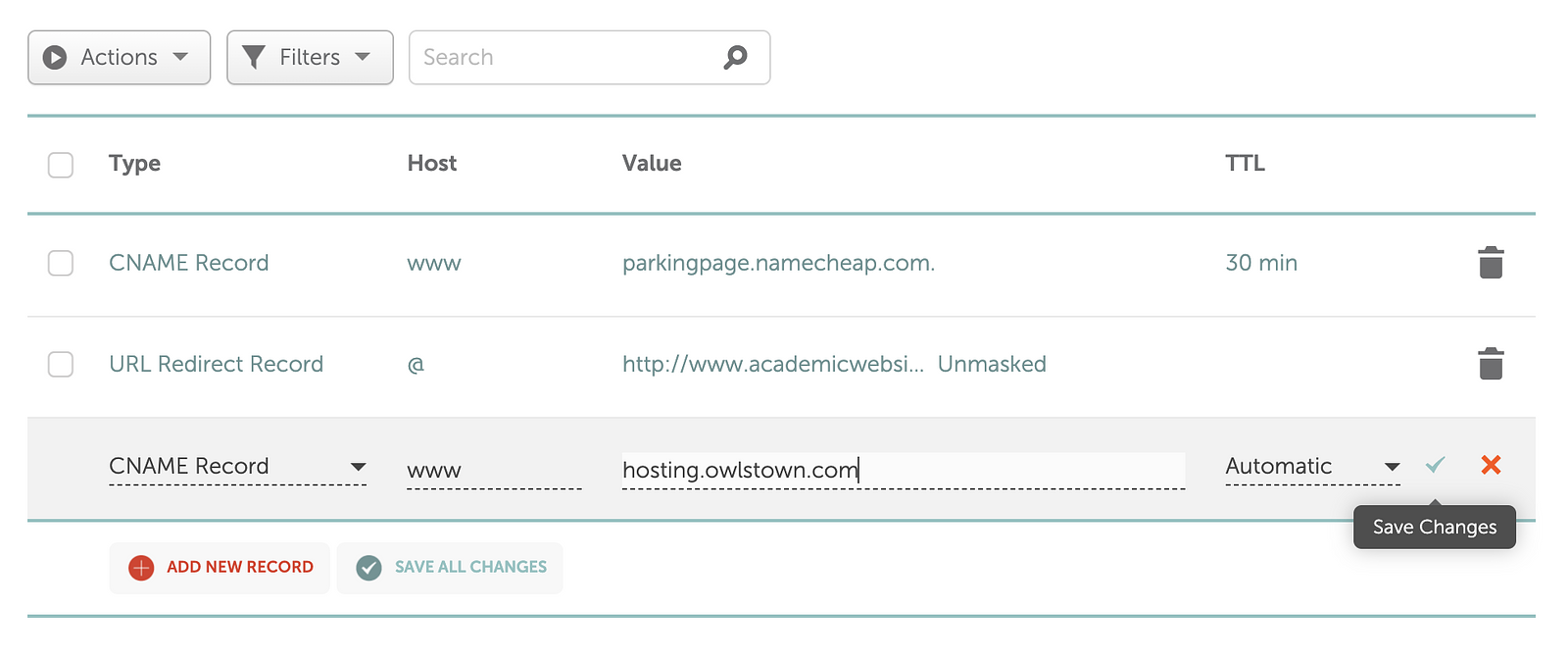Save changes with the green checkmark icon
Image resolution: width=1568 pixels, height=659 pixels.
tap(1435, 465)
